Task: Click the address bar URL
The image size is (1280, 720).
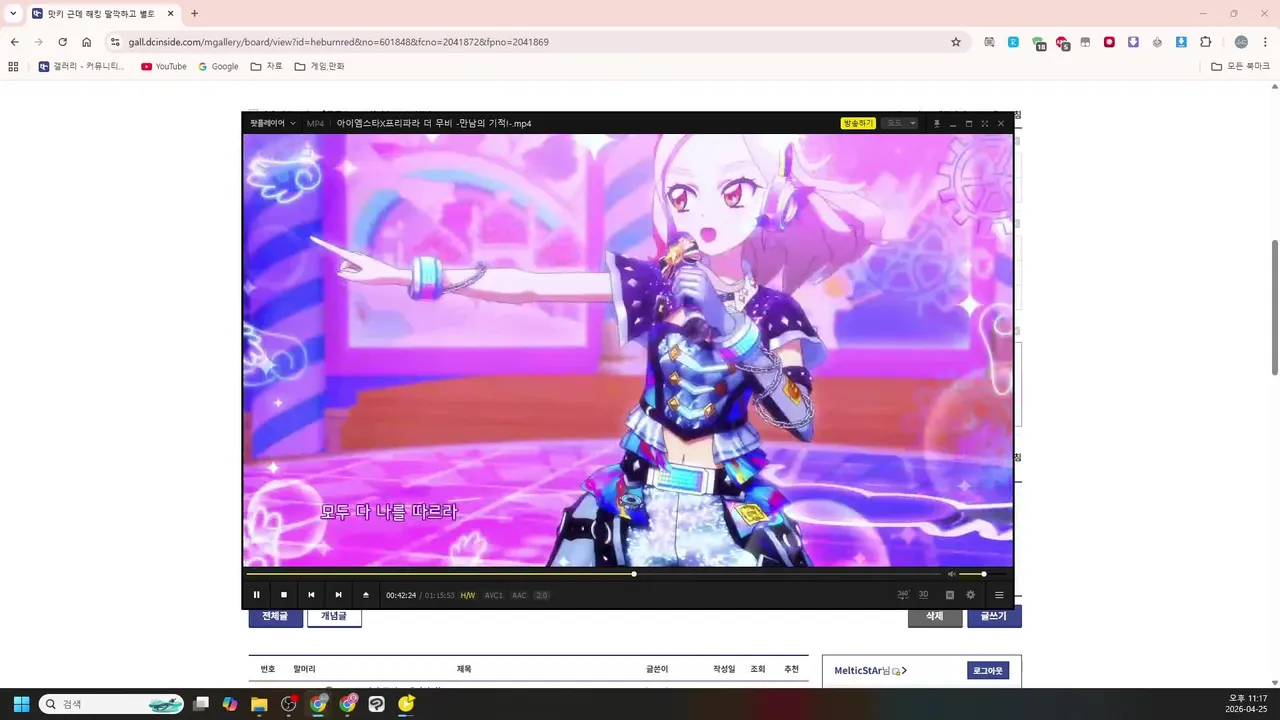Action: click(338, 42)
